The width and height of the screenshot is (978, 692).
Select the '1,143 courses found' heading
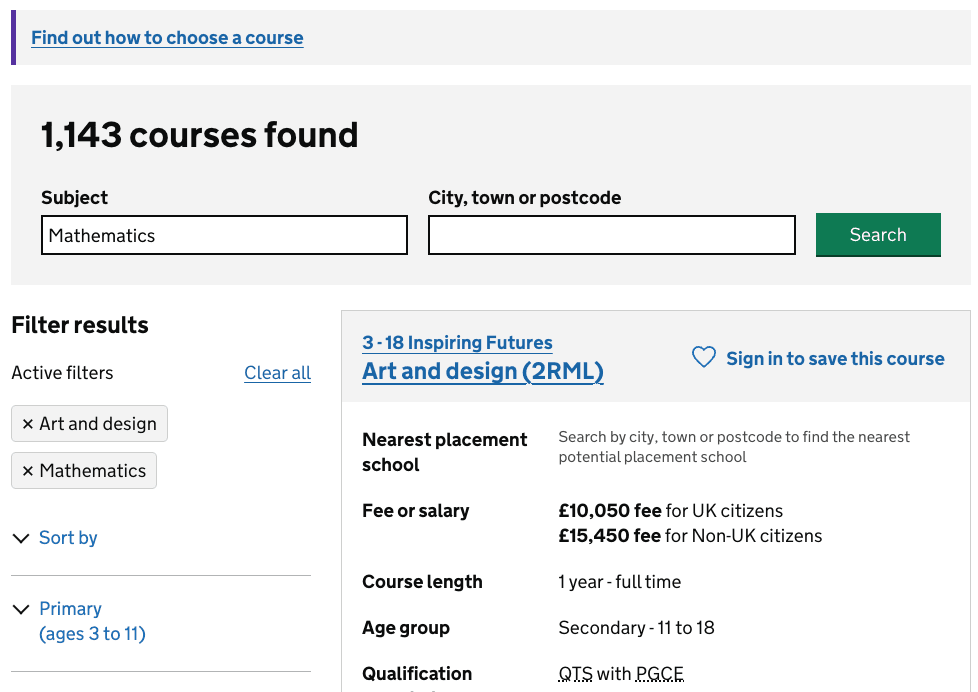(200, 135)
